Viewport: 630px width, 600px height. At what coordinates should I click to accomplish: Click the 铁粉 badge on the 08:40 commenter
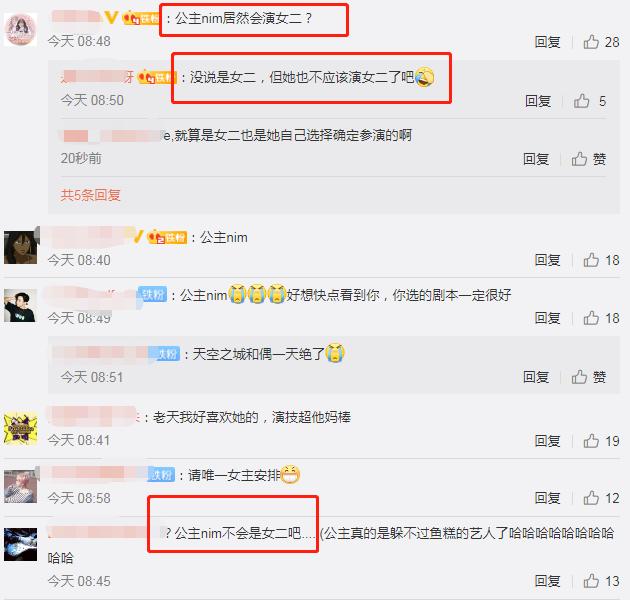(x=167, y=238)
